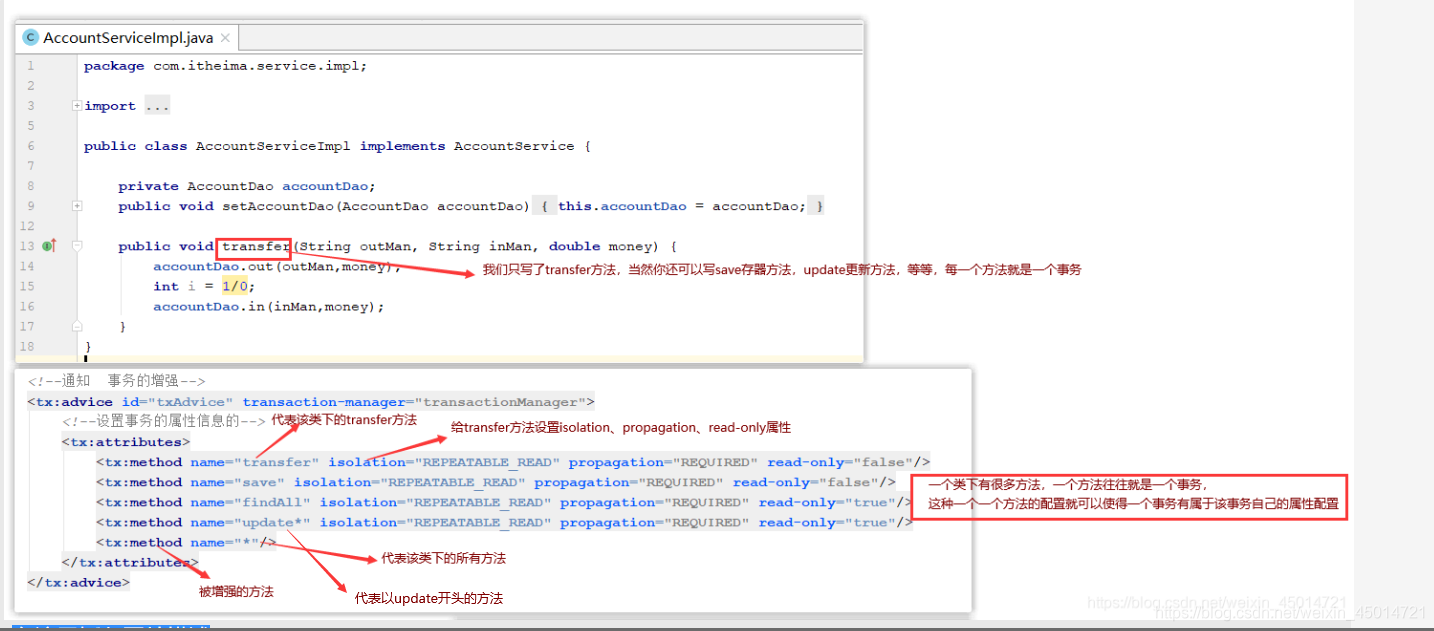
Task: Click line number 16 in the gutter
Action: point(27,306)
